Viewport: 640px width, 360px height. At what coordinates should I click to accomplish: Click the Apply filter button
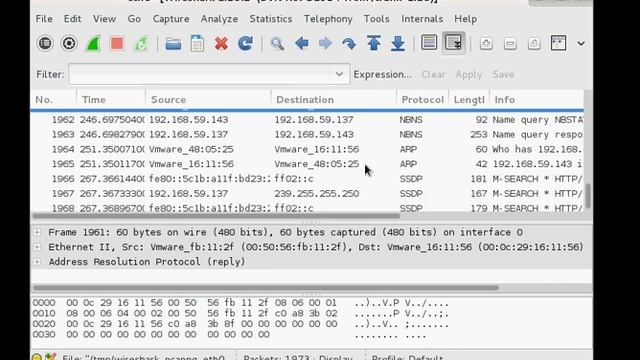pos(469,74)
